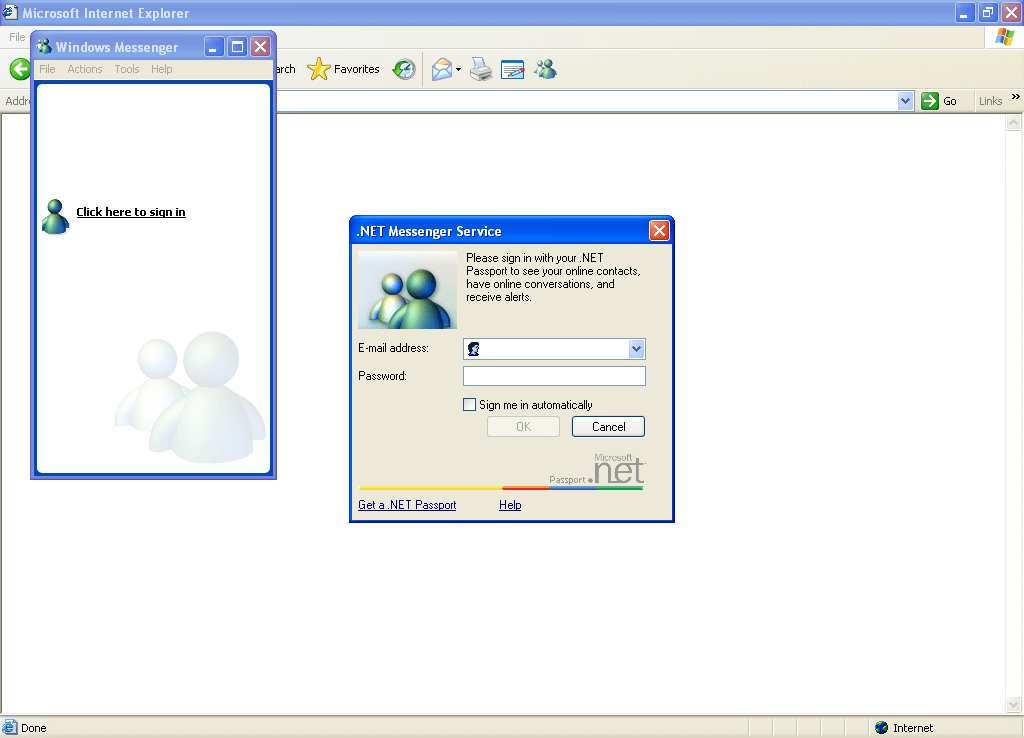Click the Windows Messenger title bar icon
The height and width of the screenshot is (738, 1024).
[44, 46]
